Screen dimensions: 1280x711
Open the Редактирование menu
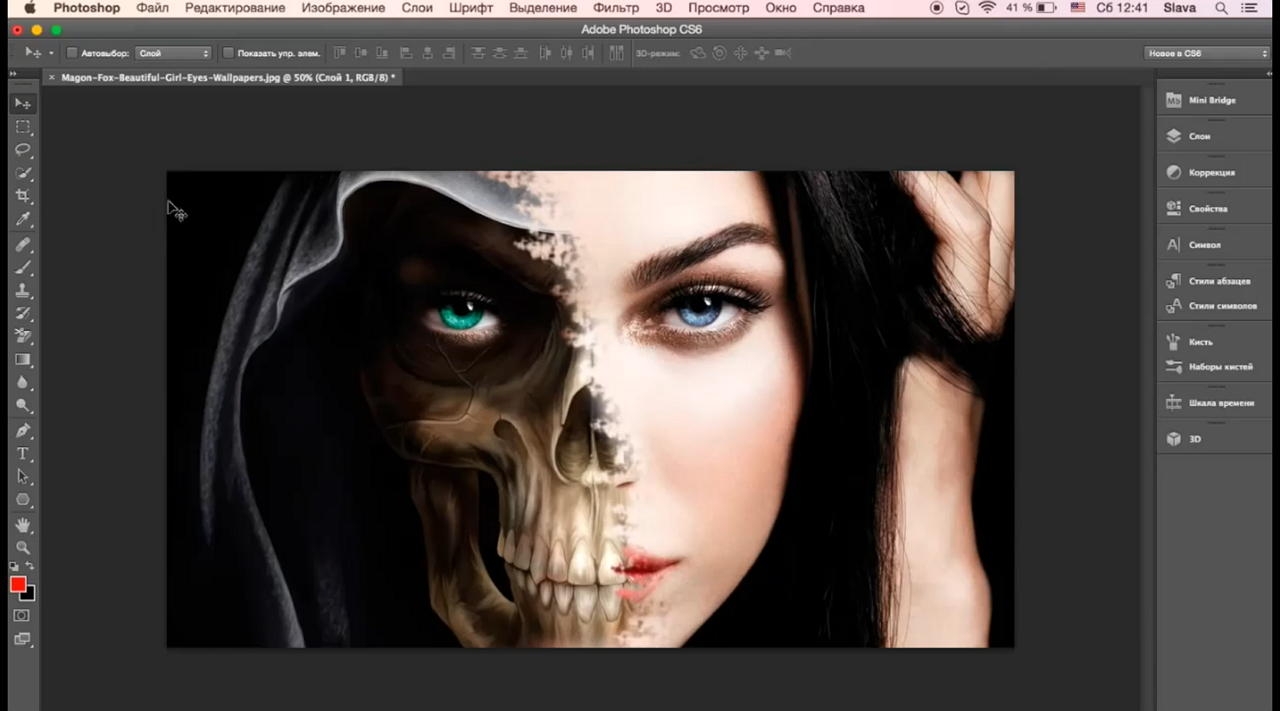click(235, 8)
